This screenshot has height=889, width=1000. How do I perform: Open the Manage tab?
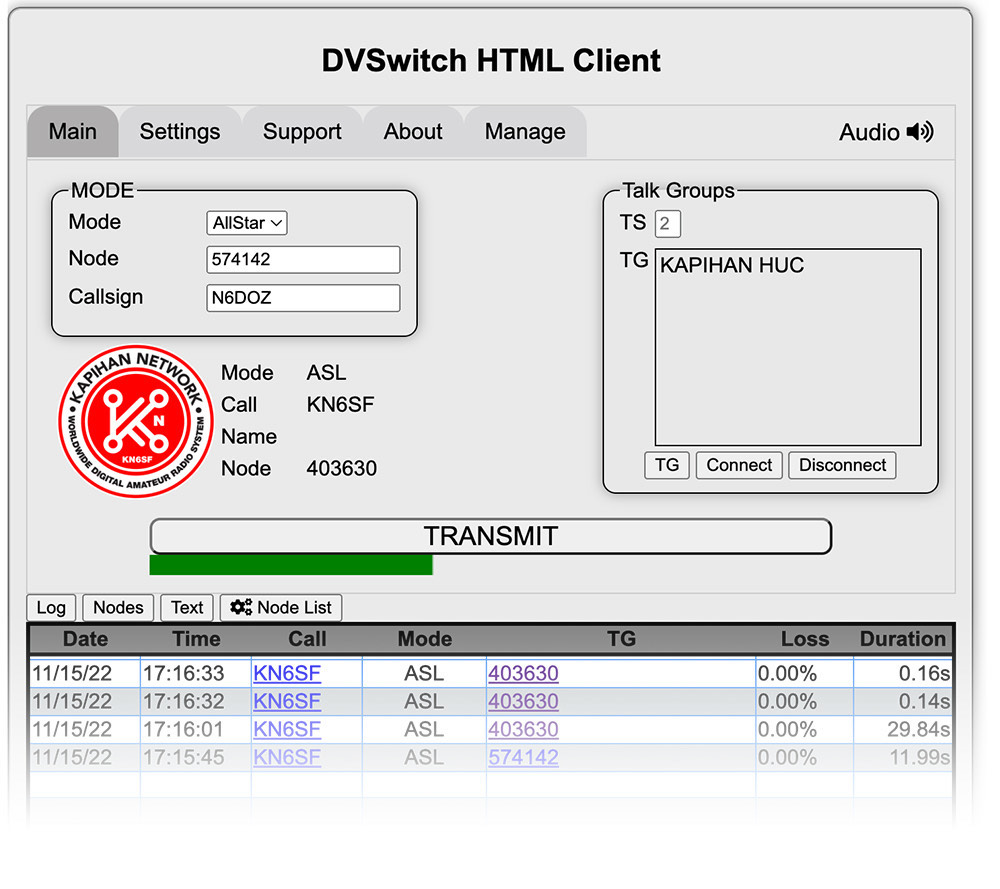(525, 131)
